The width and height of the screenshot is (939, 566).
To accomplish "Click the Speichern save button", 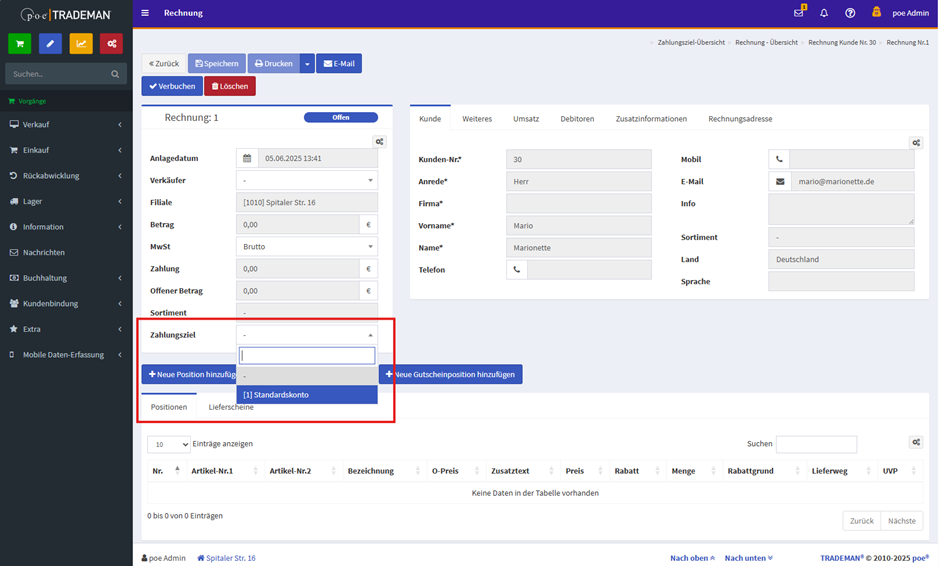I will [x=217, y=63].
